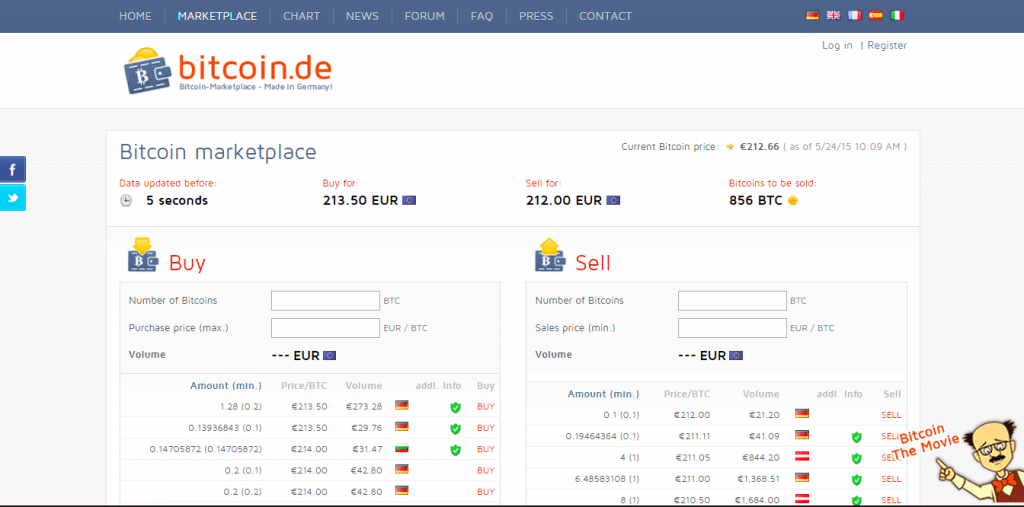
Task: Click the €273.28 volume cell
Action: click(x=364, y=406)
